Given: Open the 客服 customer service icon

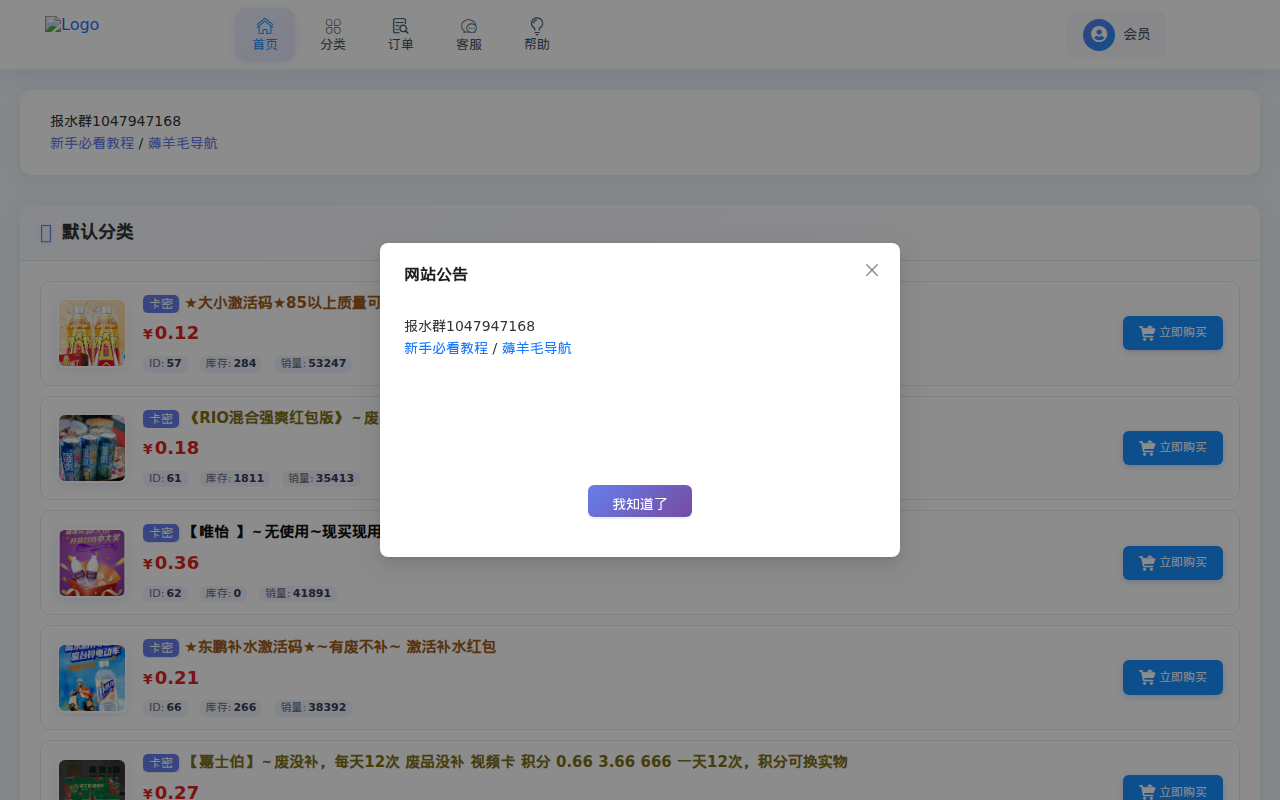Looking at the screenshot, I should (468, 26).
